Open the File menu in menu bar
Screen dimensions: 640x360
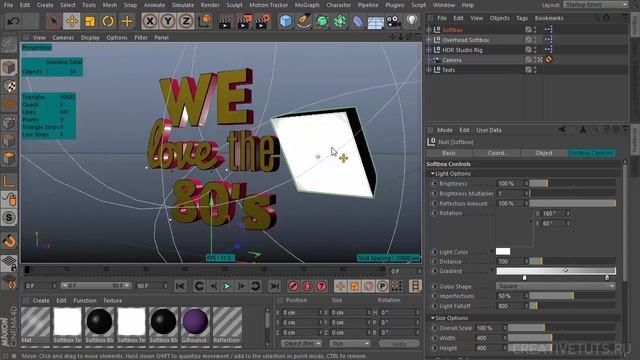8,5
